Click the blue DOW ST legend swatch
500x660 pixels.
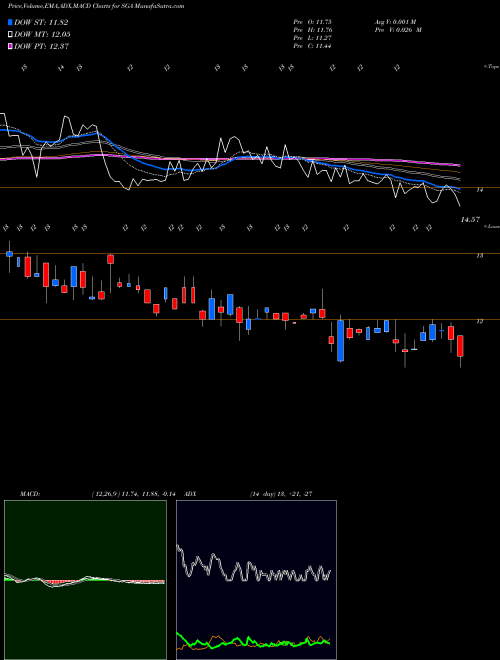tap(10, 22)
